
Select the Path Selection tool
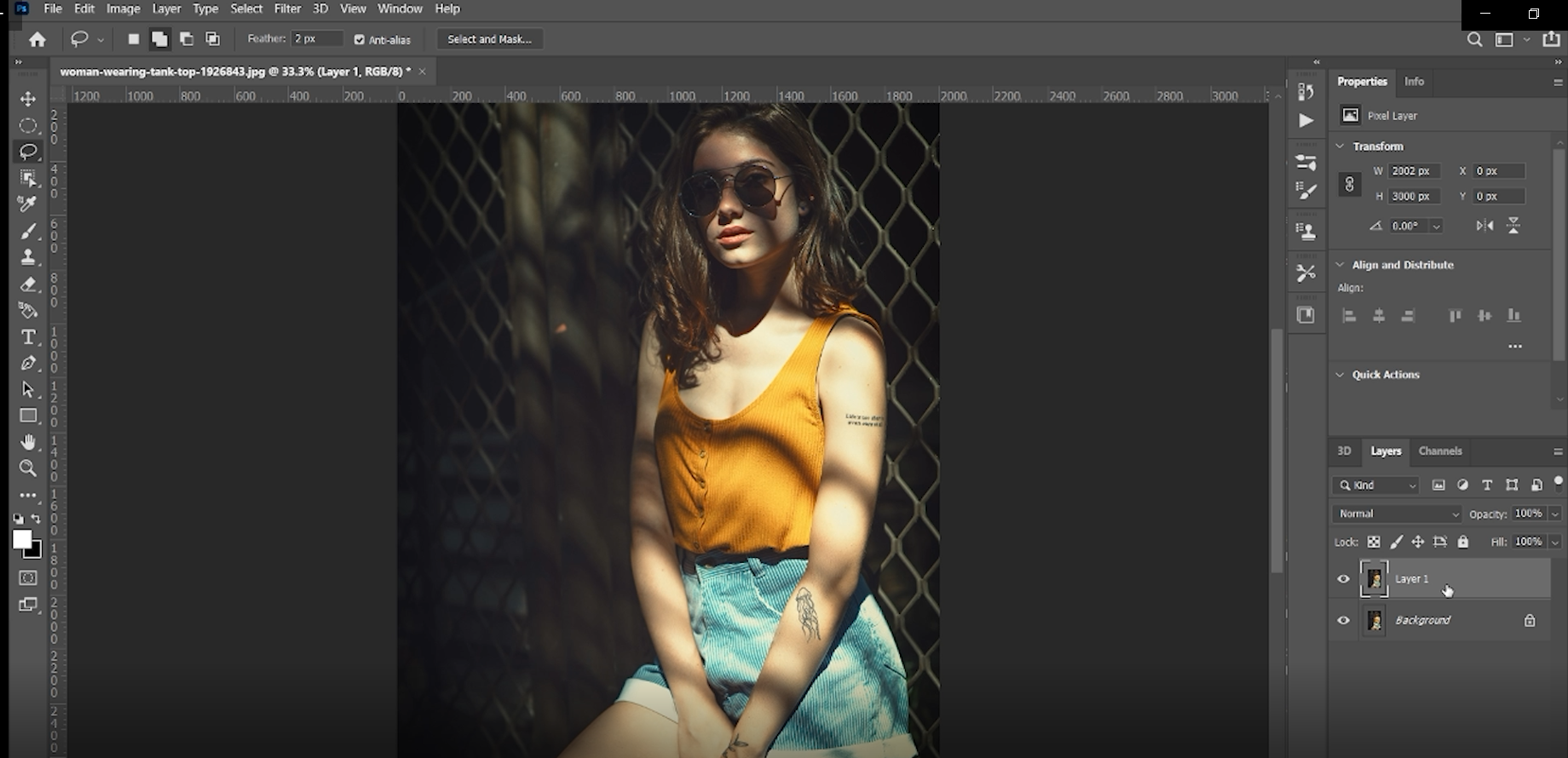tap(28, 389)
